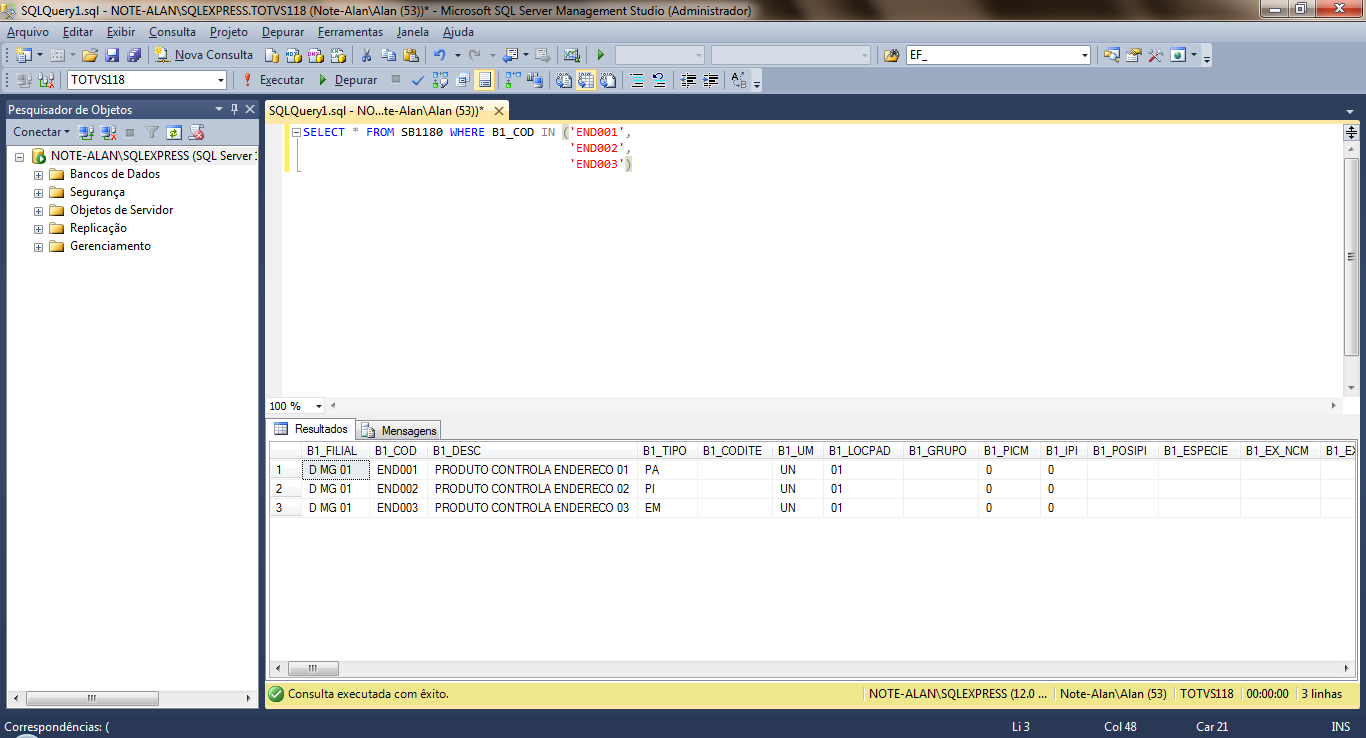Viewport: 1366px width, 738px height.
Task: Expand the Gerenciamento node
Action: [39, 246]
